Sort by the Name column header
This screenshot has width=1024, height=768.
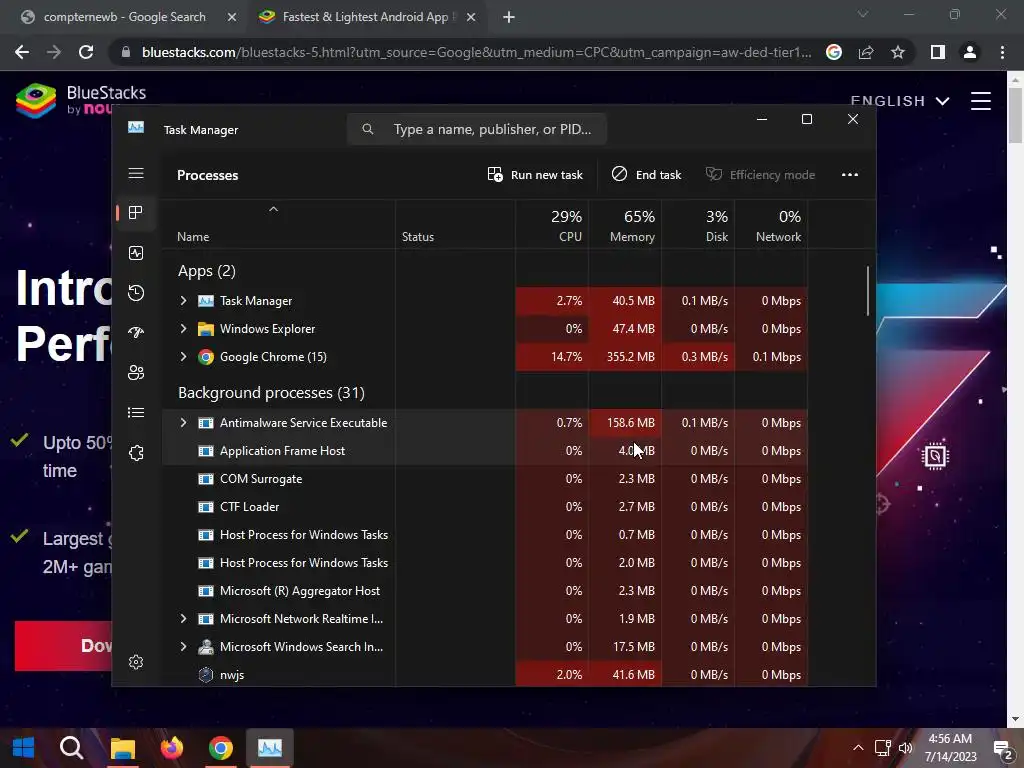(x=193, y=236)
